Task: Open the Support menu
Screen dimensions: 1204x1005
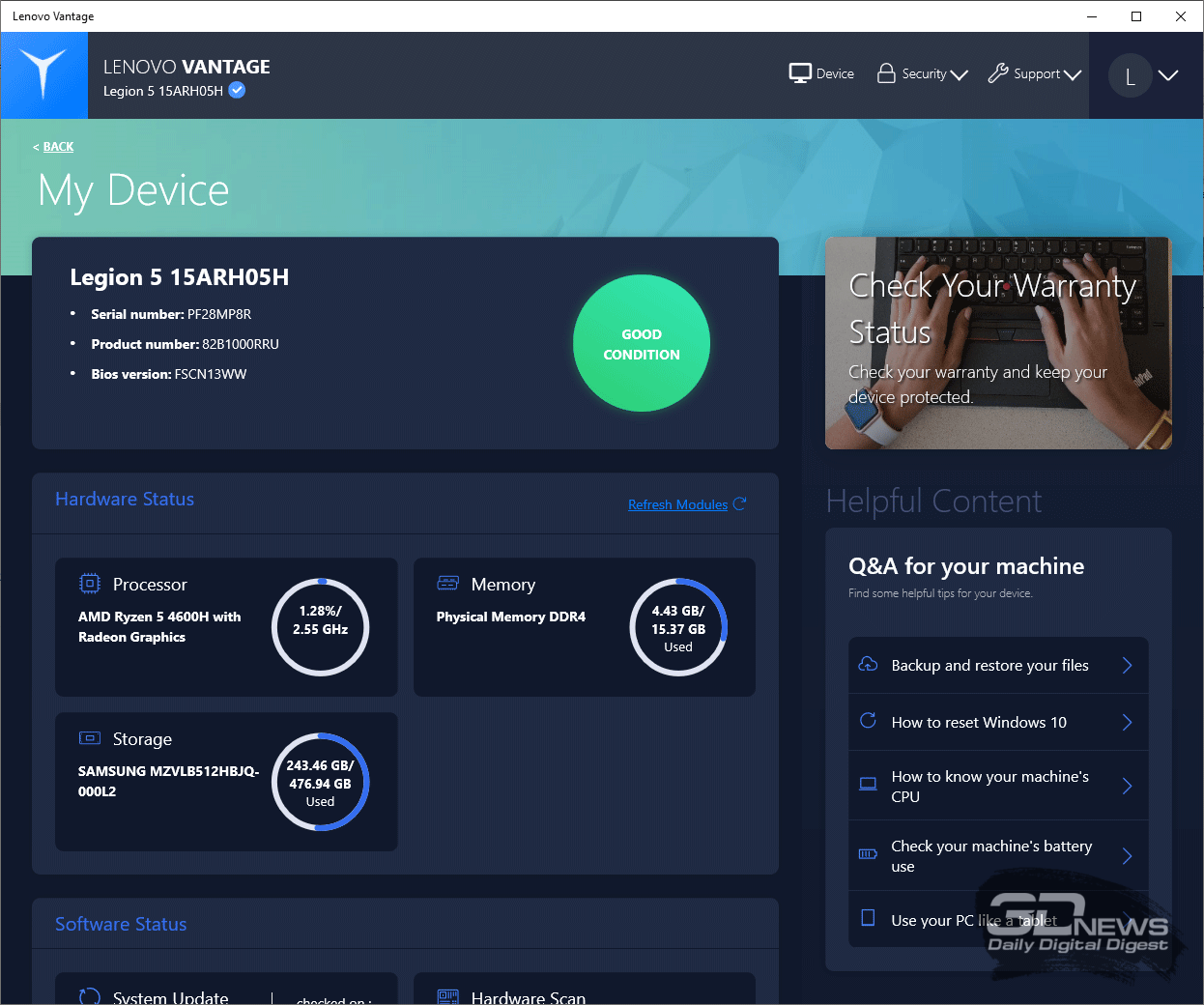Action: [x=1034, y=73]
